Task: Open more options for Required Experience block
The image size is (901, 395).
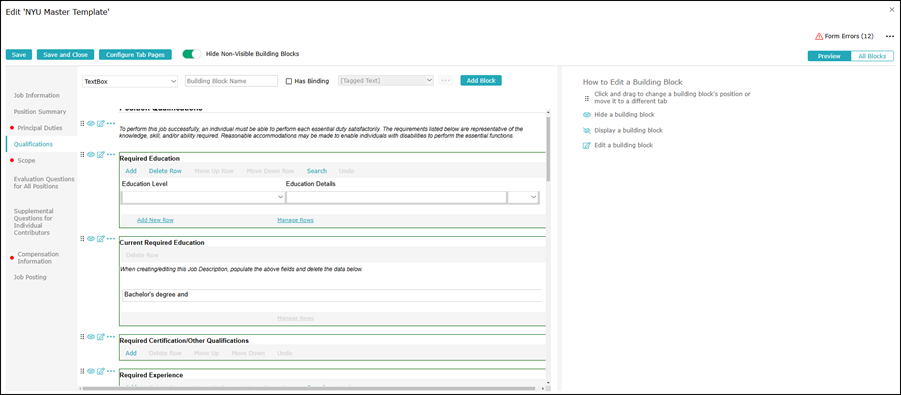Action: click(111, 371)
